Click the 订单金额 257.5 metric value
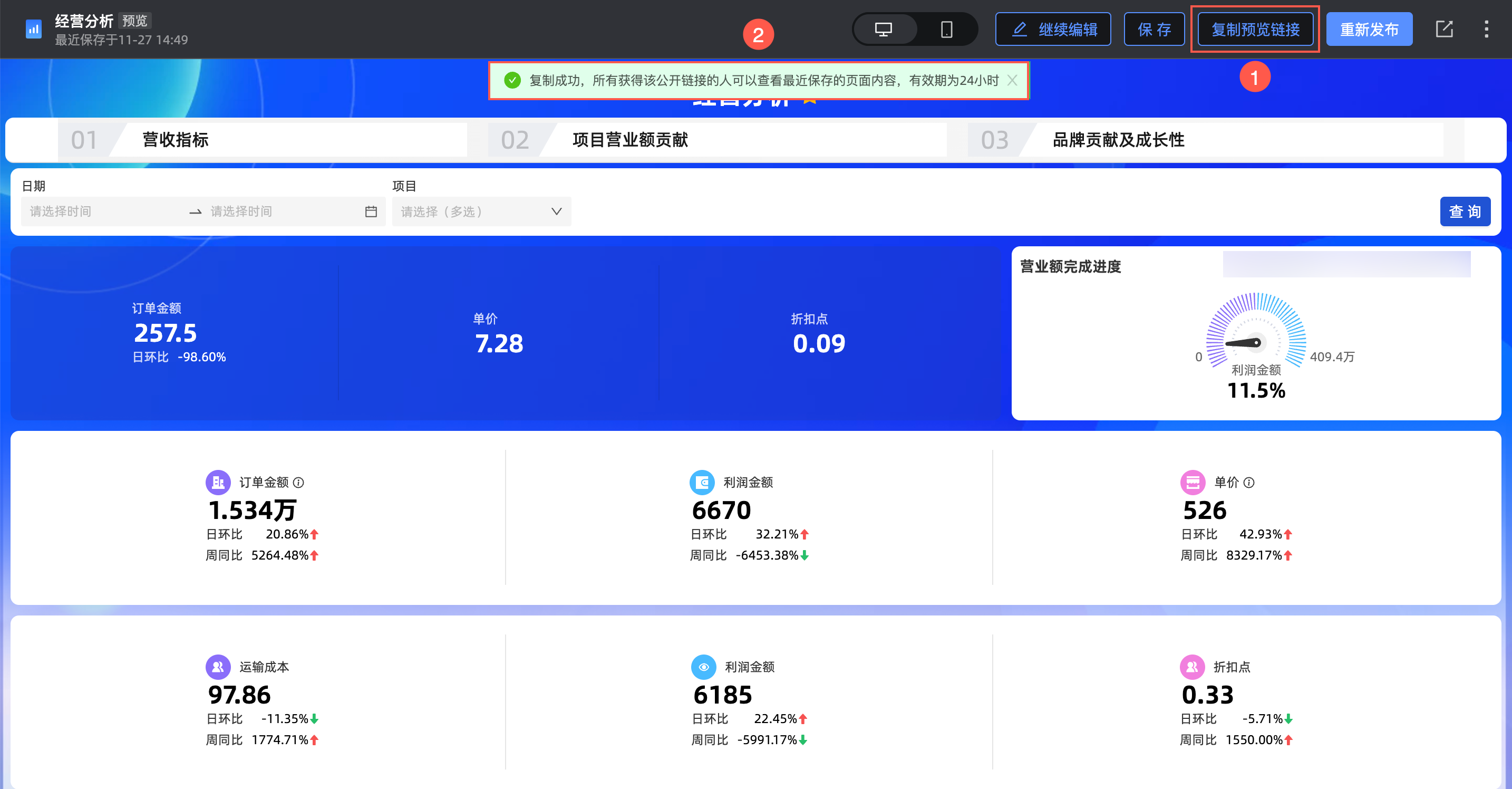Image resolution: width=1512 pixels, height=789 pixels. [x=166, y=333]
